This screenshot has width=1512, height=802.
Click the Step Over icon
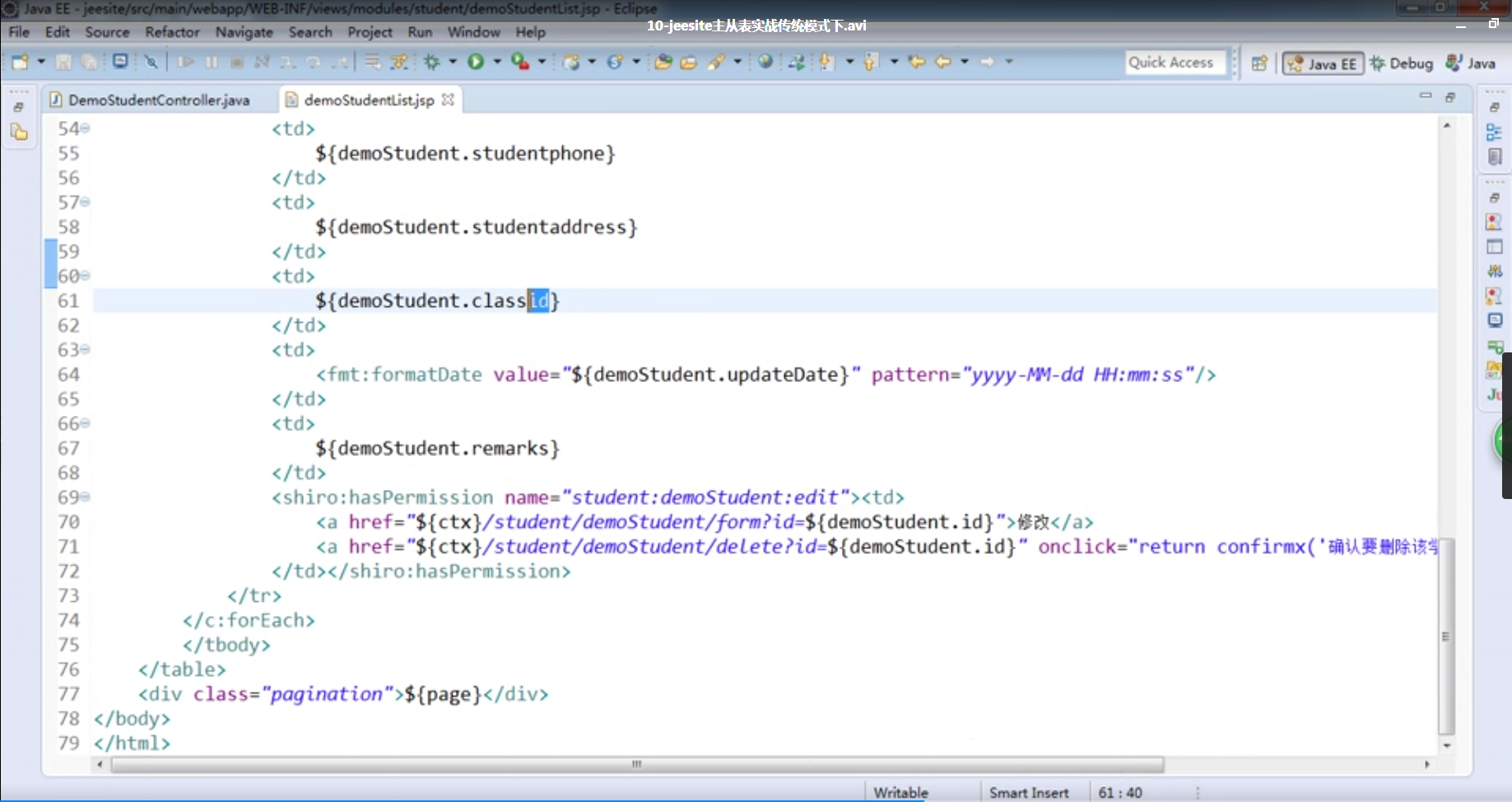point(314,62)
